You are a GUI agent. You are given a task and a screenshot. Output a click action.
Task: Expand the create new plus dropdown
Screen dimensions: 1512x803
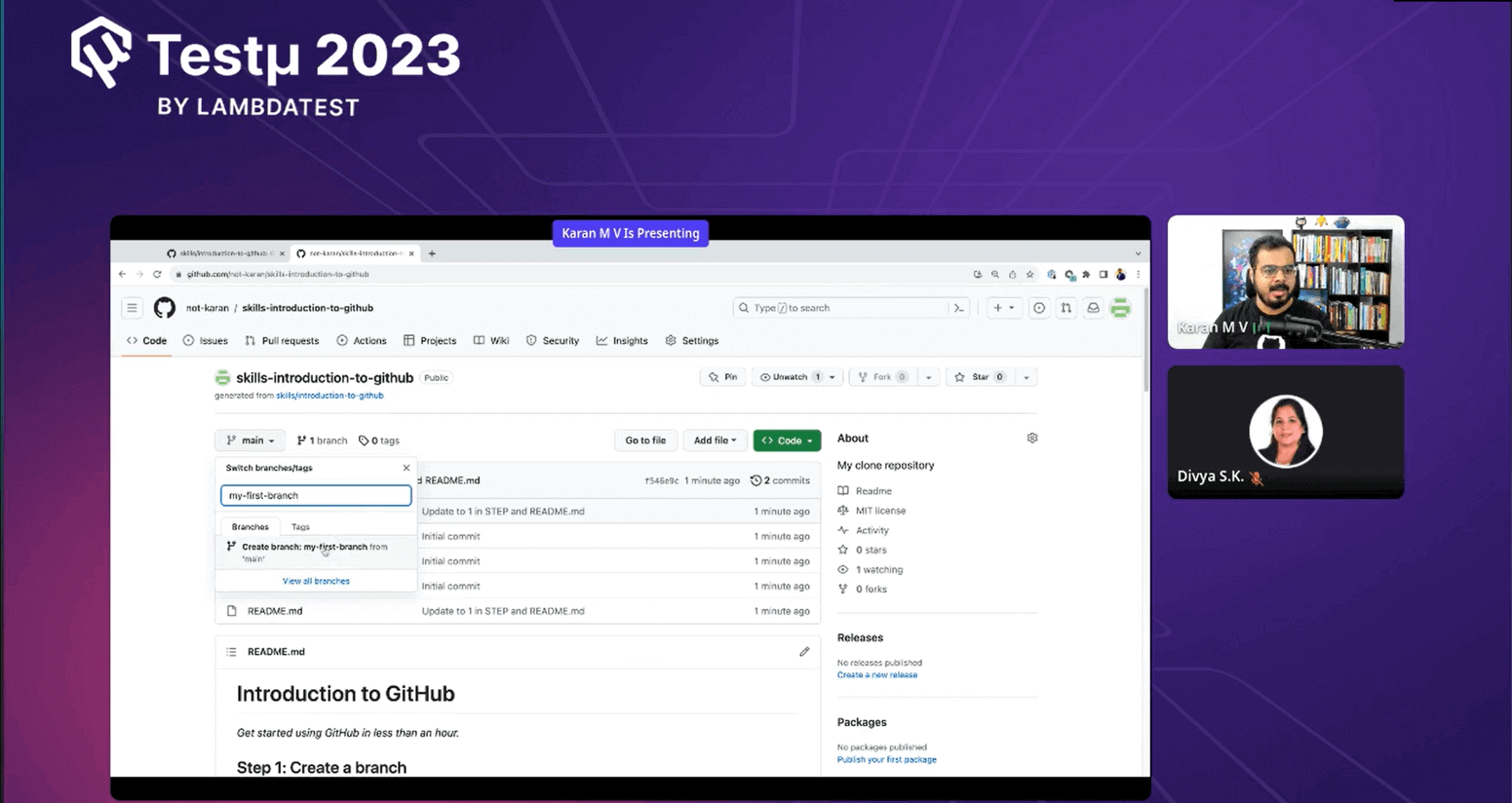pyautogui.click(x=1004, y=308)
